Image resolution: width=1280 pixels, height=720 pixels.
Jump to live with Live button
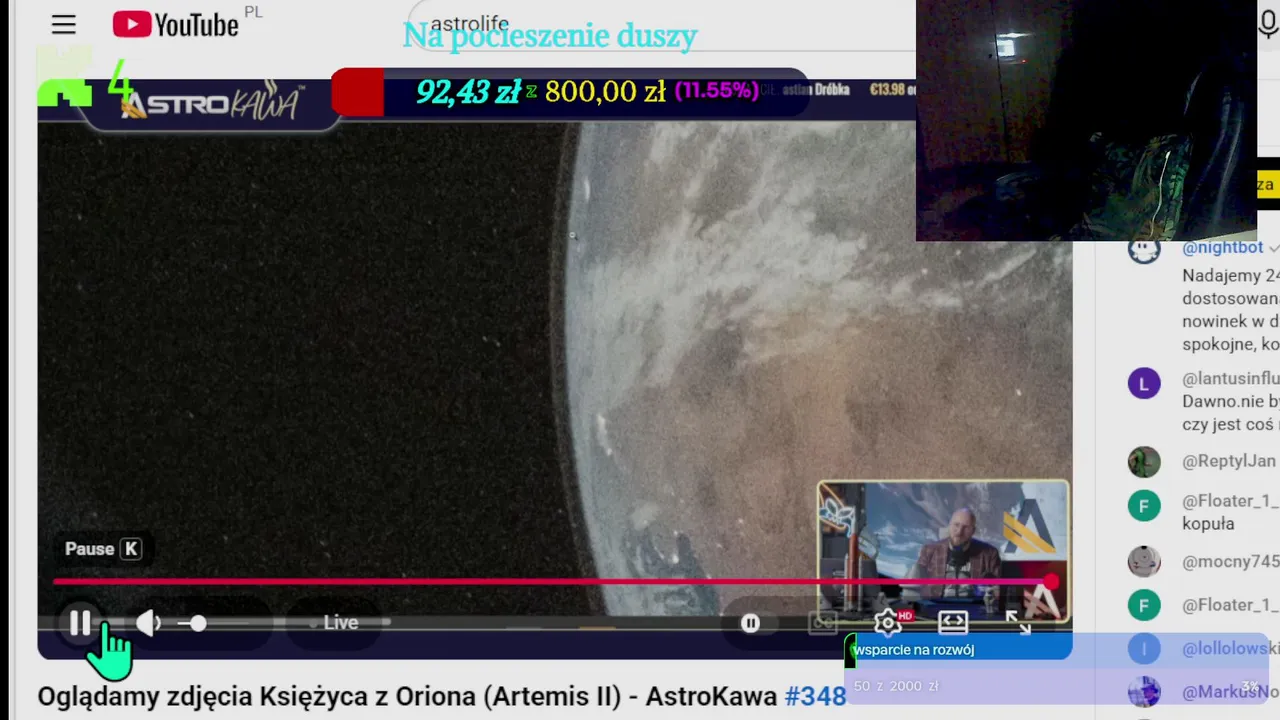click(340, 623)
